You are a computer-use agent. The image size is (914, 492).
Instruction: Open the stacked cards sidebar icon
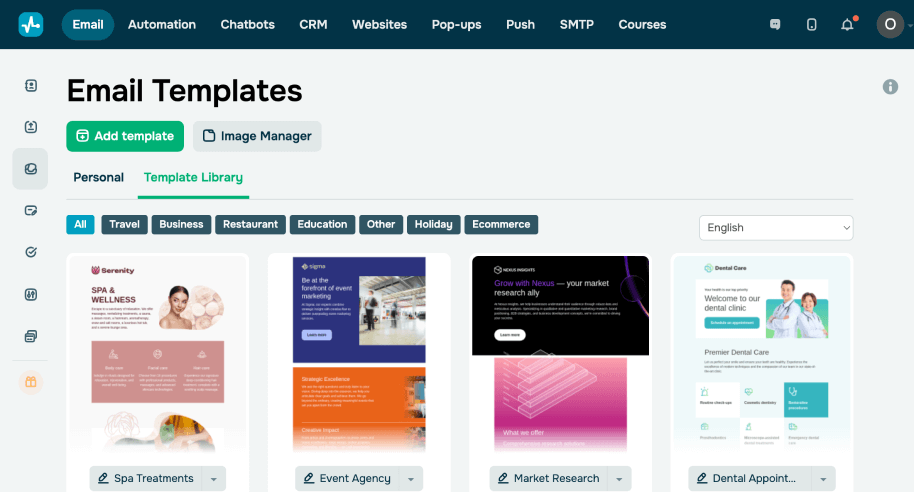(31, 336)
